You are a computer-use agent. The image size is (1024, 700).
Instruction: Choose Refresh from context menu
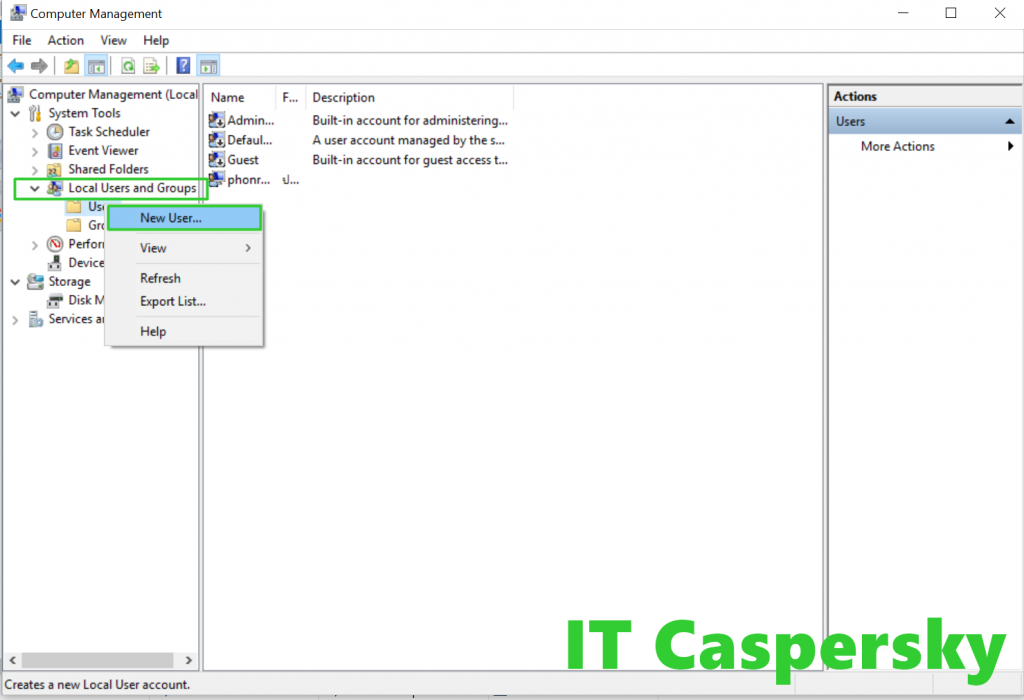(185, 278)
